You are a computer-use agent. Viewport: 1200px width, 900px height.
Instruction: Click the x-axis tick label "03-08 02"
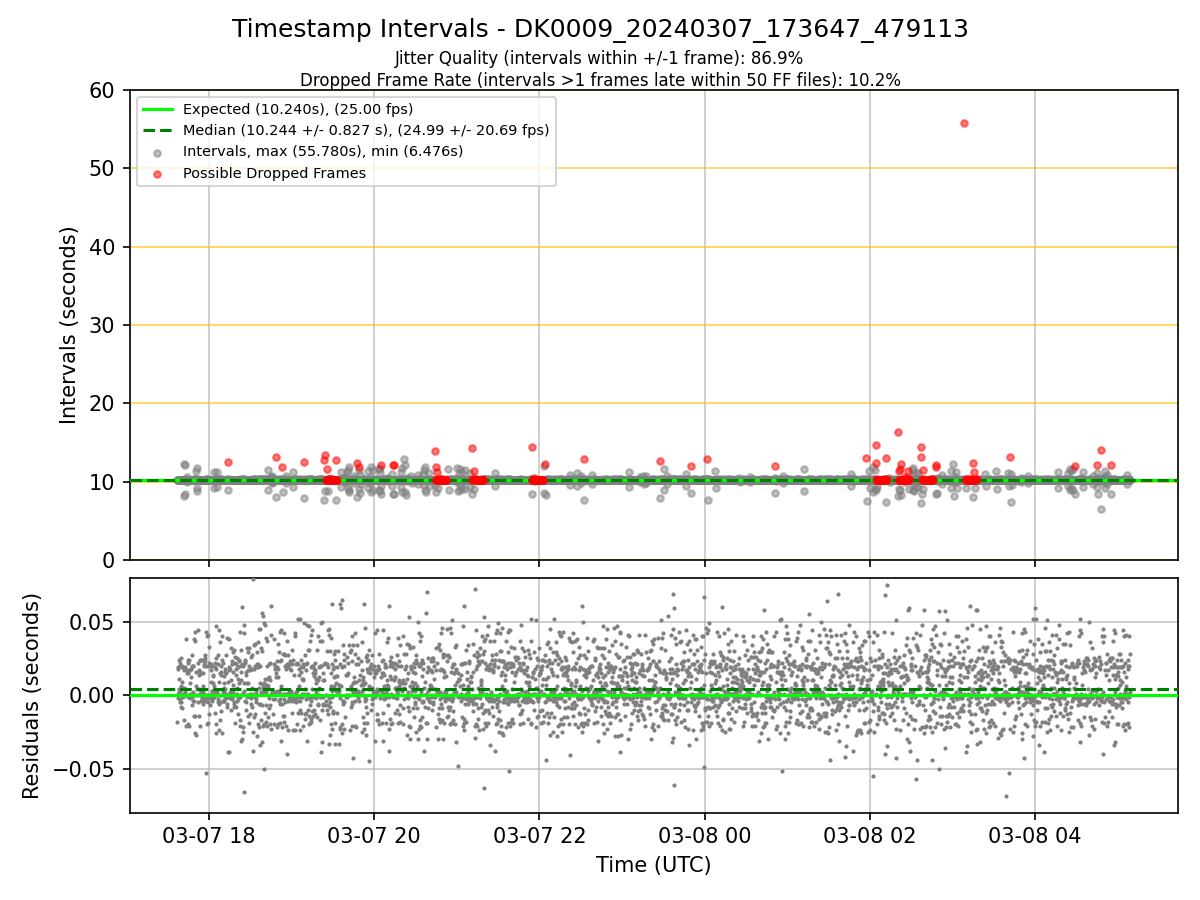click(x=869, y=834)
